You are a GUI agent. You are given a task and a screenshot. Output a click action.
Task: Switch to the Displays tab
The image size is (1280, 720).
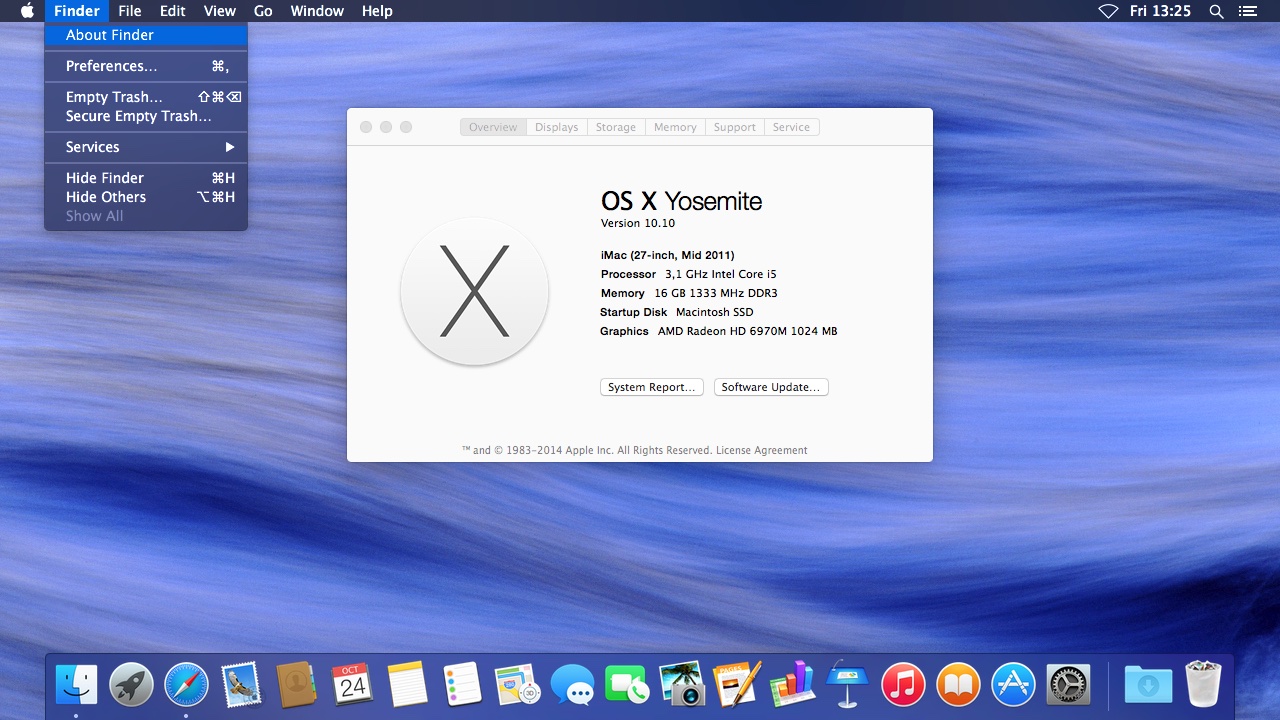coord(557,127)
